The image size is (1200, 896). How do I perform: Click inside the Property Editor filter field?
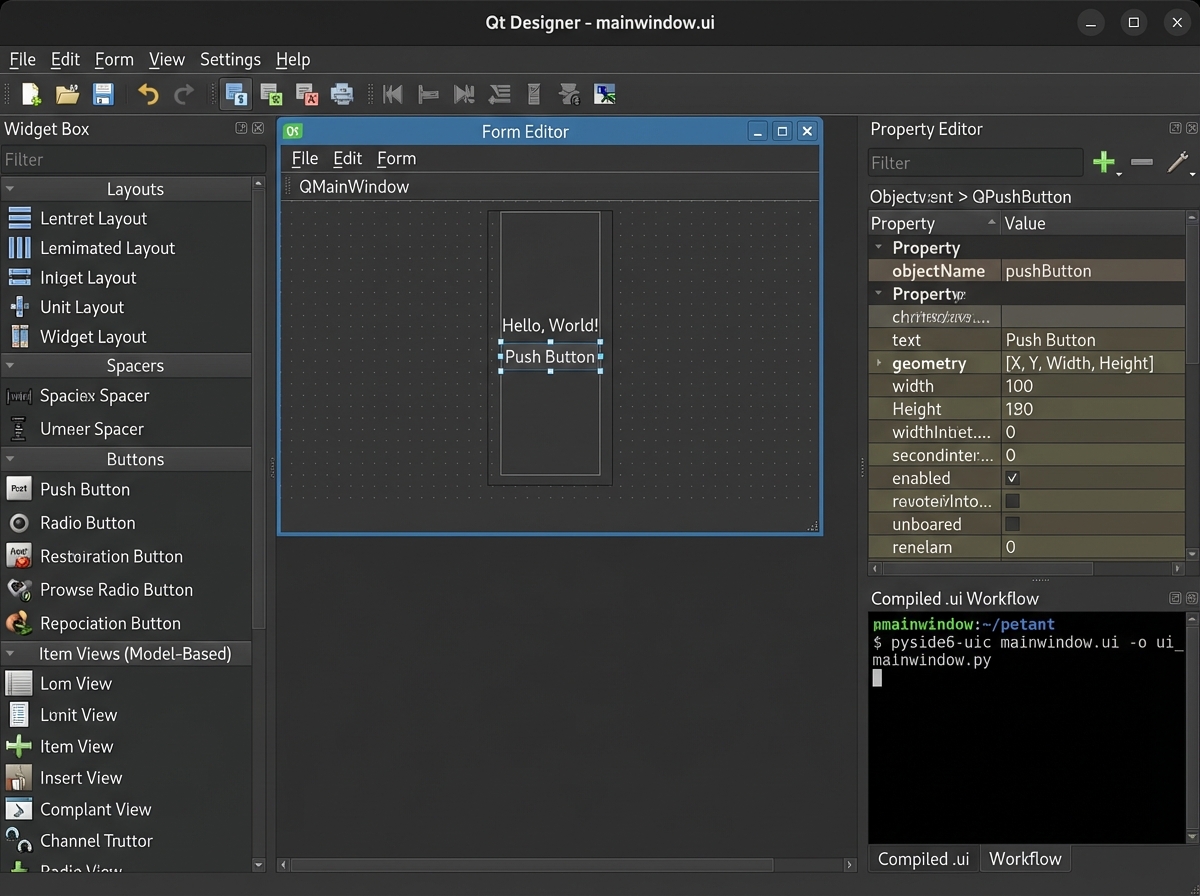click(x=975, y=162)
